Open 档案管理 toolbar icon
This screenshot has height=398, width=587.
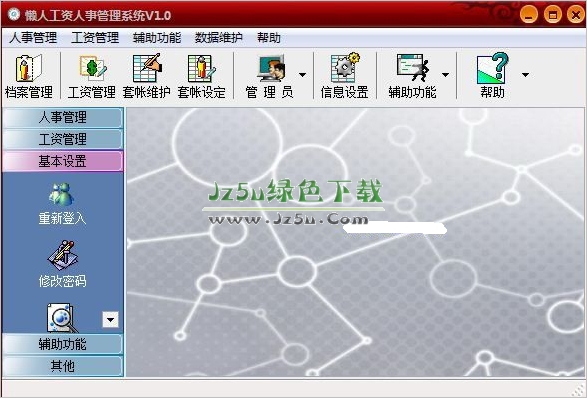28,76
